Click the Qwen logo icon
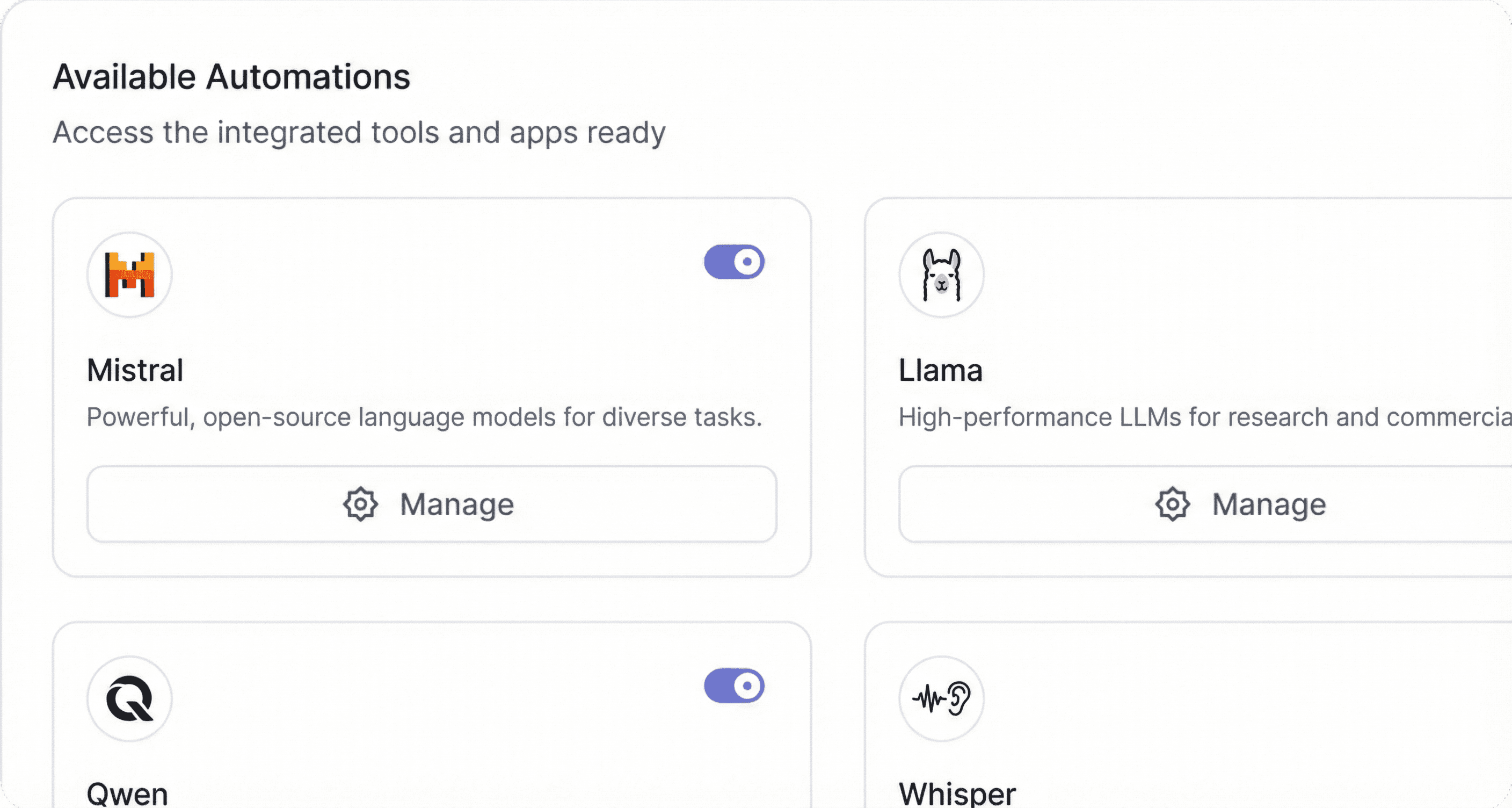 point(129,698)
